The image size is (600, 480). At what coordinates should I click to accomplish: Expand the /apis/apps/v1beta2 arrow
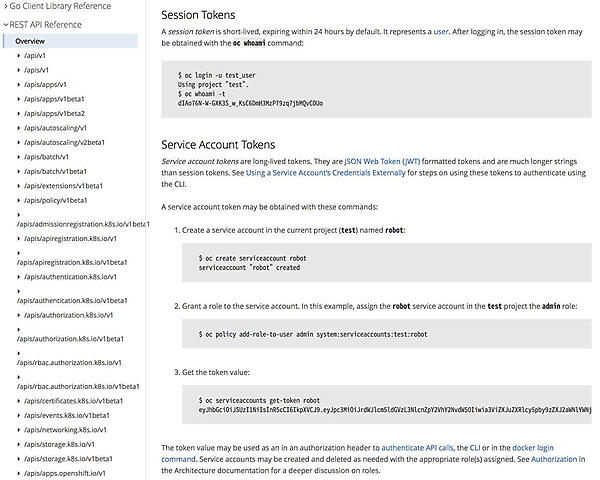click(19, 113)
